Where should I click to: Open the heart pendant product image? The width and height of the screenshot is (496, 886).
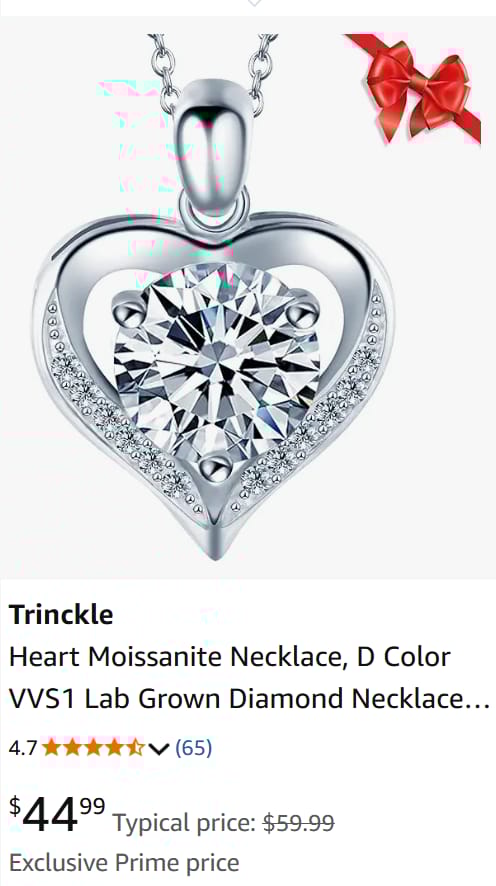tap(248, 298)
